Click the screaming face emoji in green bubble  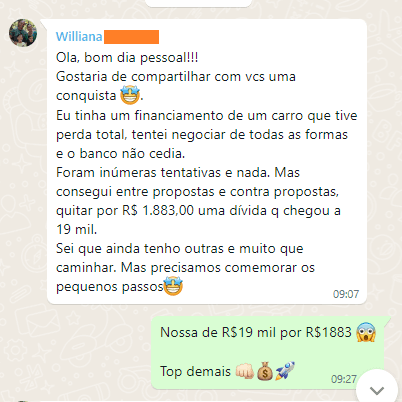click(x=366, y=332)
